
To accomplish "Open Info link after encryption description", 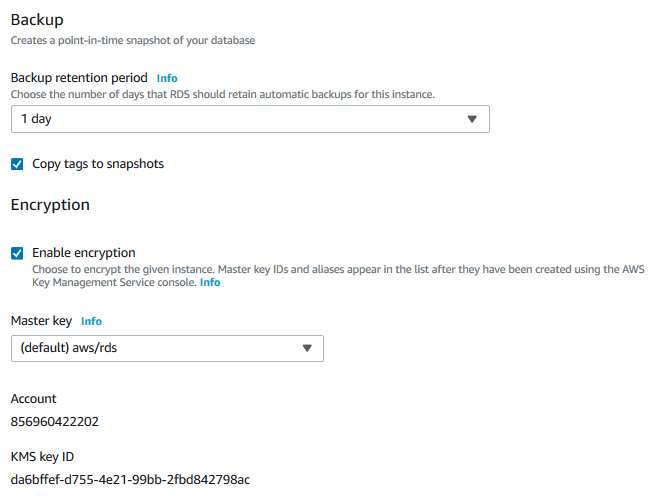I will (210, 283).
